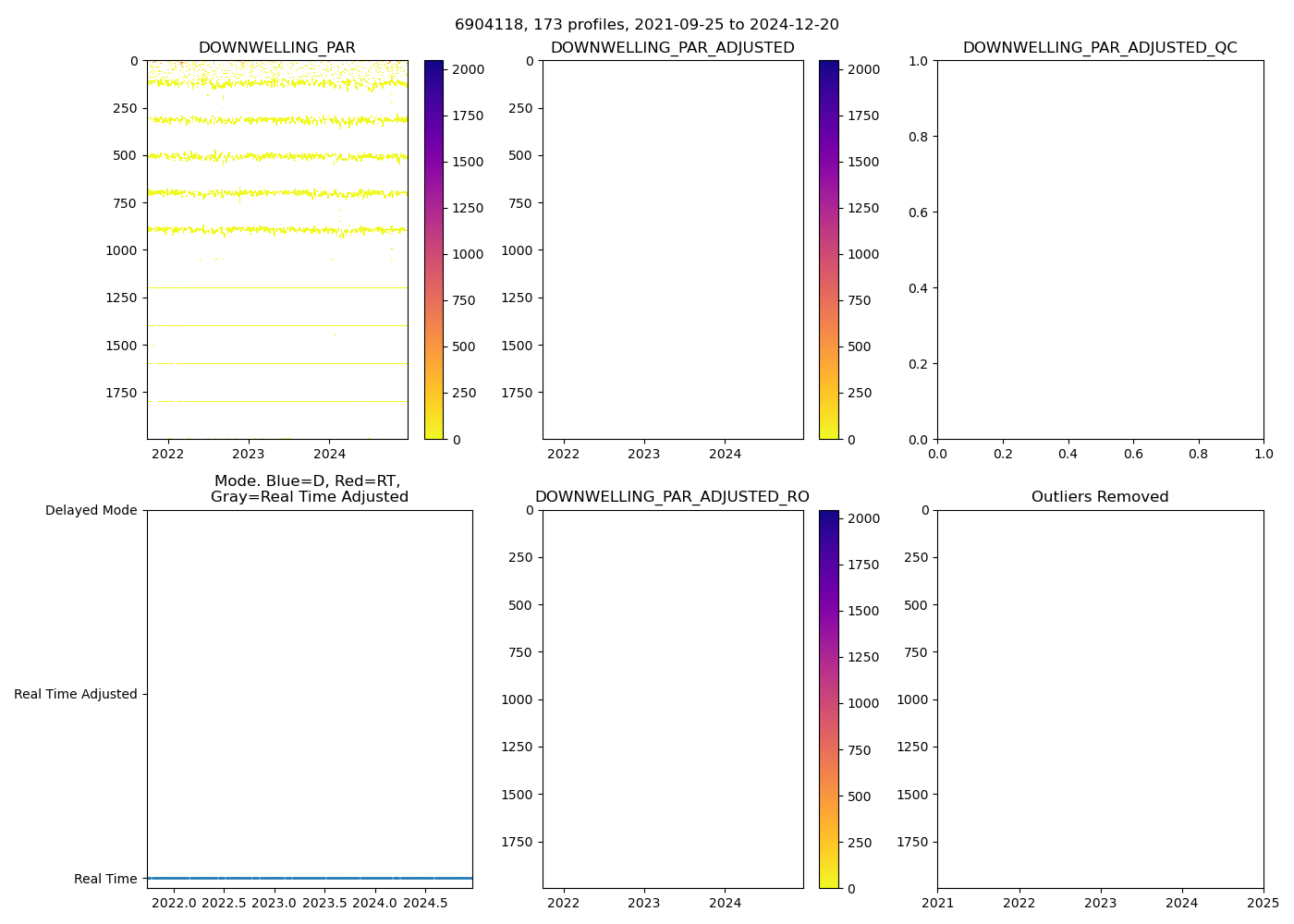1294x924 pixels.
Task: Select the 2025 tick under Outliers Removed plot
Action: point(1263,903)
